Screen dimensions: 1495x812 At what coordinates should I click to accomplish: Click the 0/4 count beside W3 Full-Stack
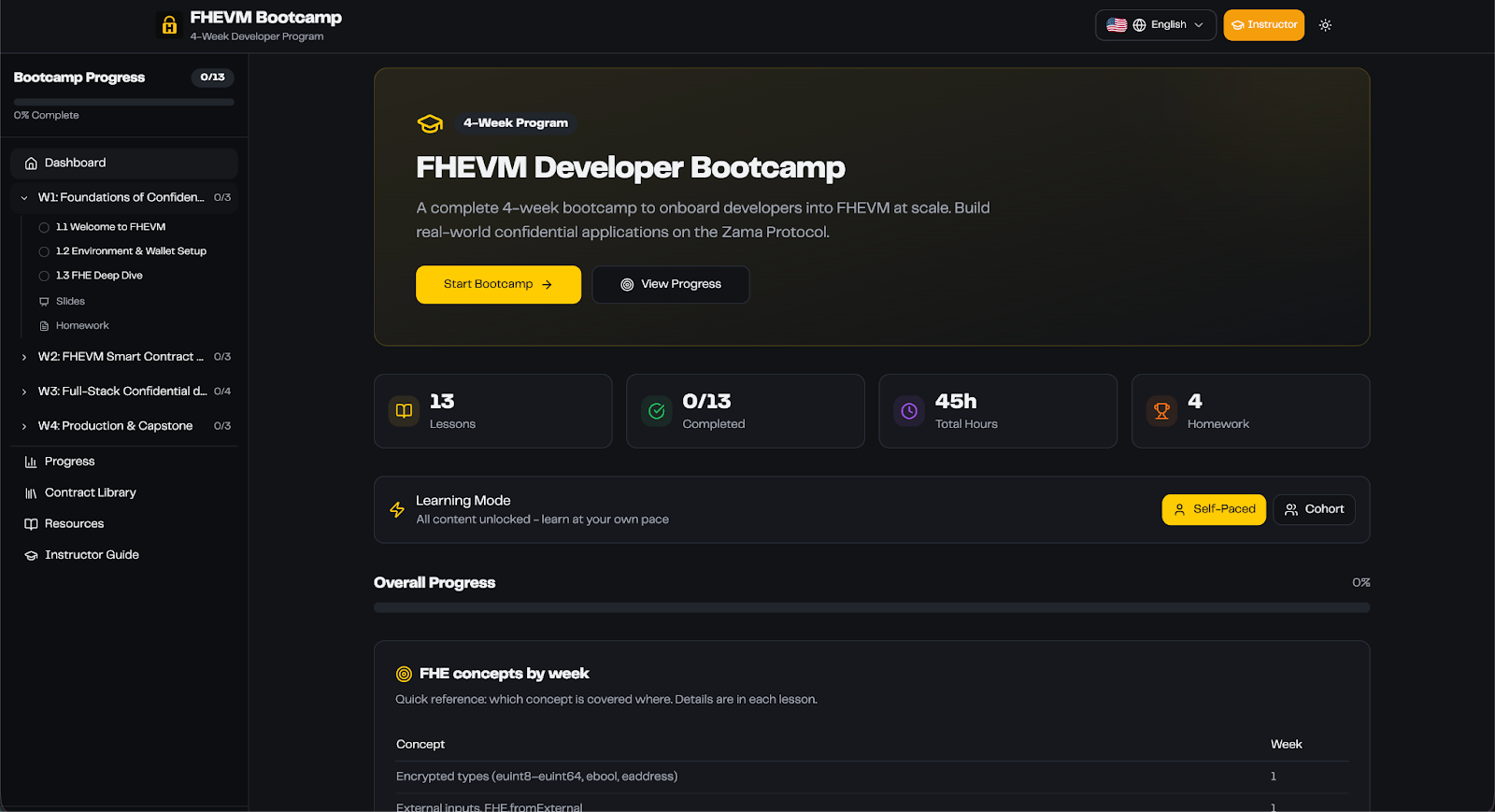(x=222, y=392)
